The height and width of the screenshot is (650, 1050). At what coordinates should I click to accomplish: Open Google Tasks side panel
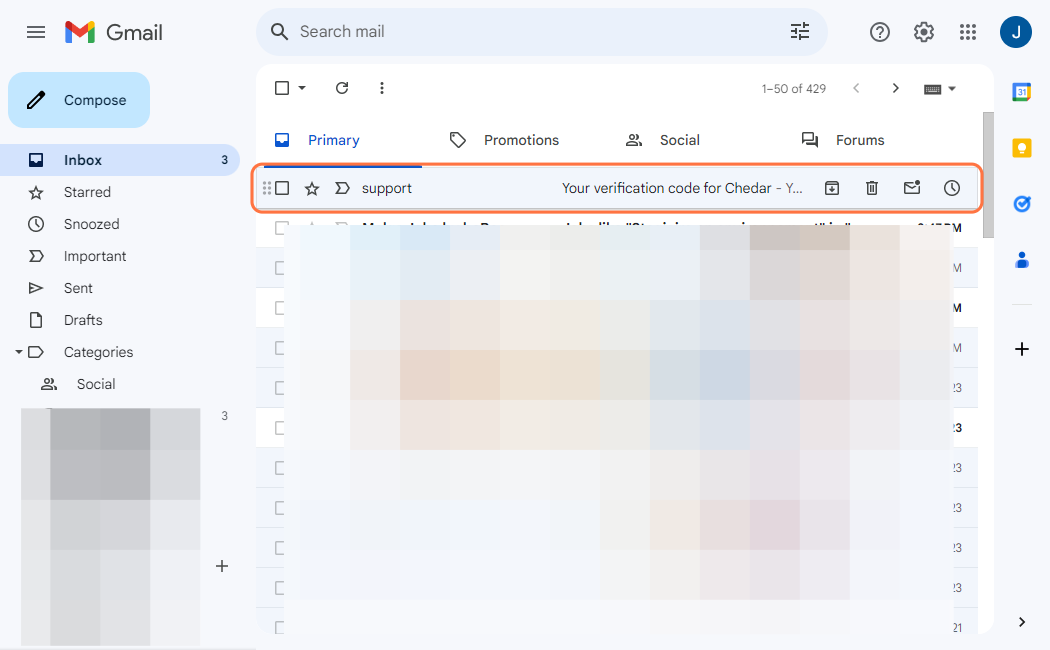[x=1021, y=204]
